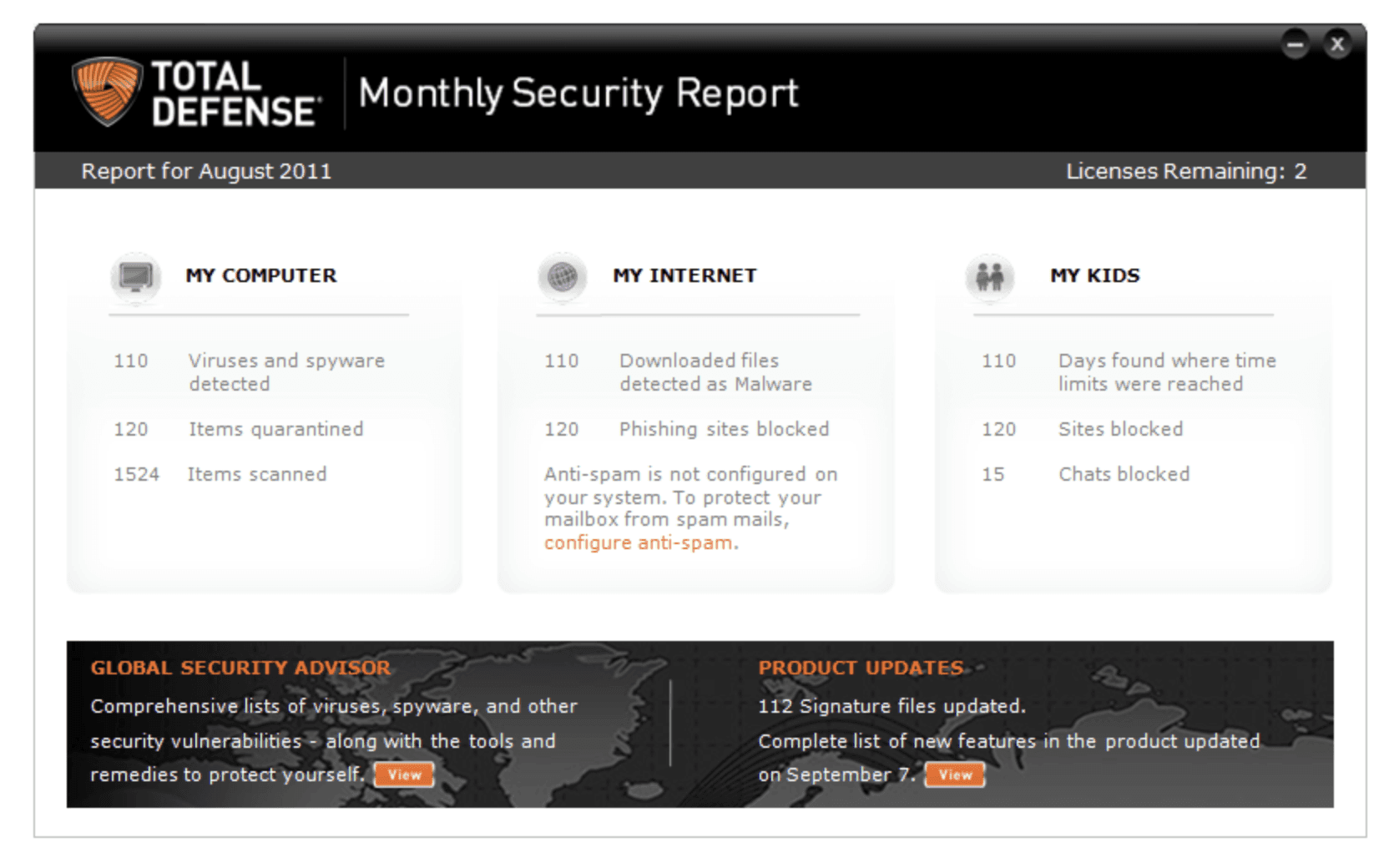Click '112 Signature files updated.' text
This screenshot has height=868, width=1399.
pyautogui.click(x=891, y=706)
